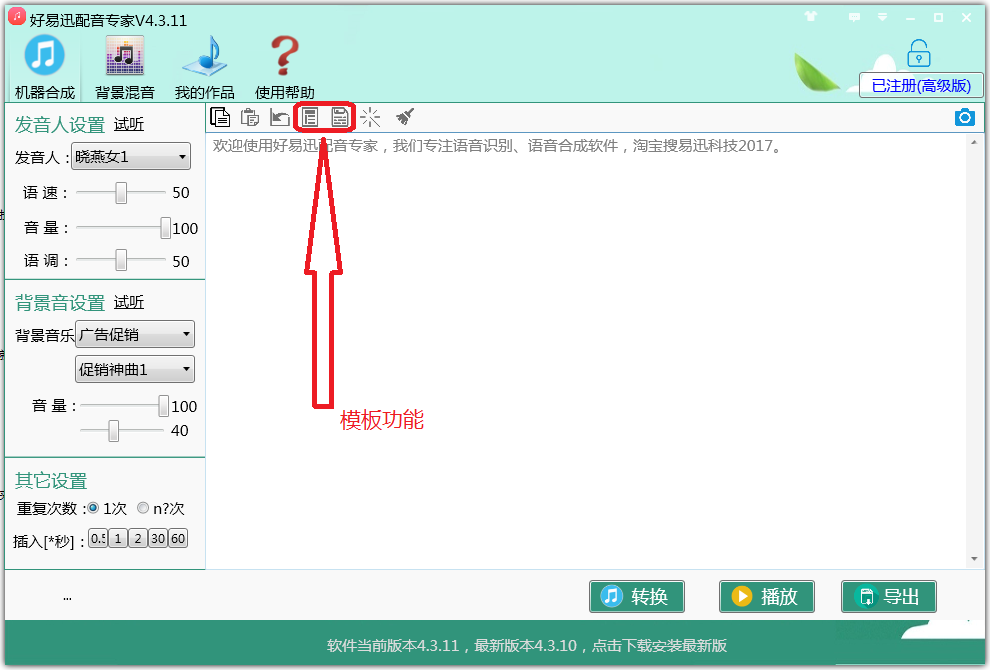Click the sparkle icon in editor toolbar
The width and height of the screenshot is (990, 670).
click(370, 117)
